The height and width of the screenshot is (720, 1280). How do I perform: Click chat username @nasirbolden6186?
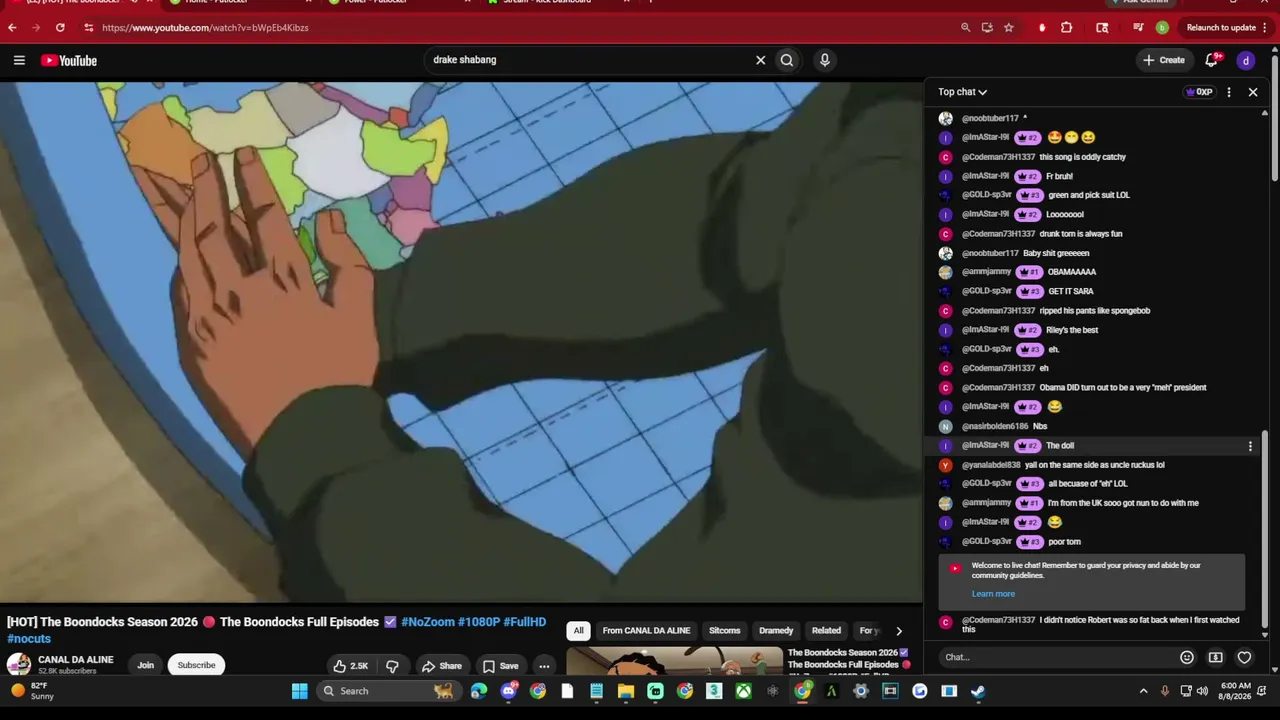coord(995,427)
